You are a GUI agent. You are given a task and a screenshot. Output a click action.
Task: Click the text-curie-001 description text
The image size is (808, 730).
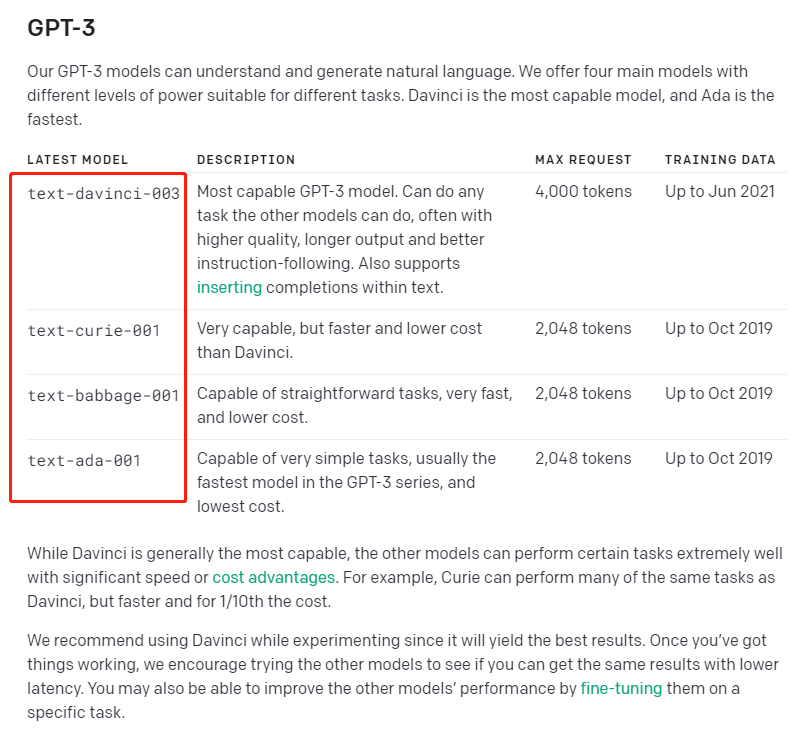(339, 340)
